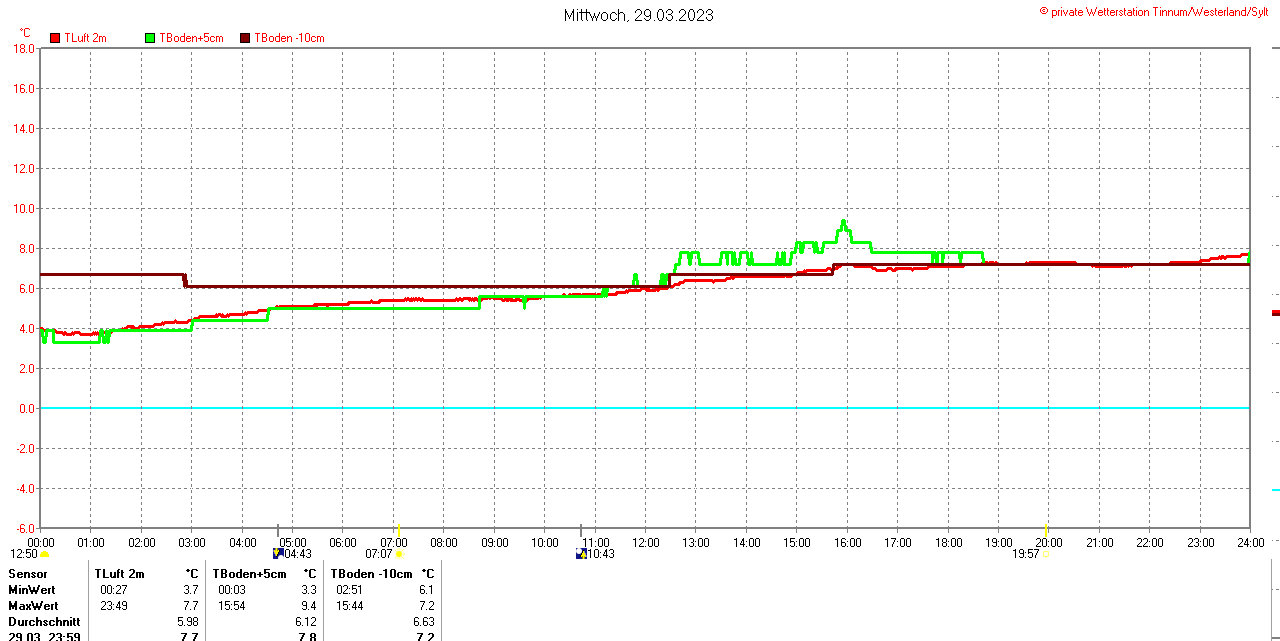Screen dimensions: 1280x641
Task: Click the moonrise icon at 10:43
Action: tap(581, 553)
